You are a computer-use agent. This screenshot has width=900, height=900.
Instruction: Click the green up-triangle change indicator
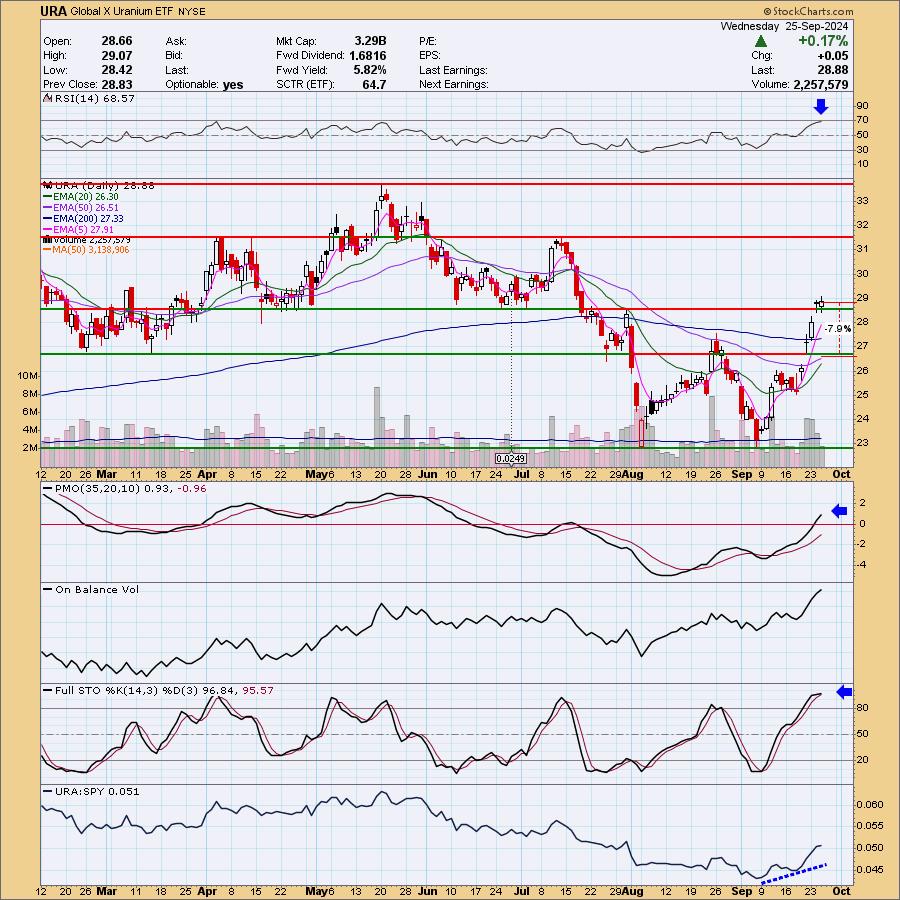coord(761,41)
